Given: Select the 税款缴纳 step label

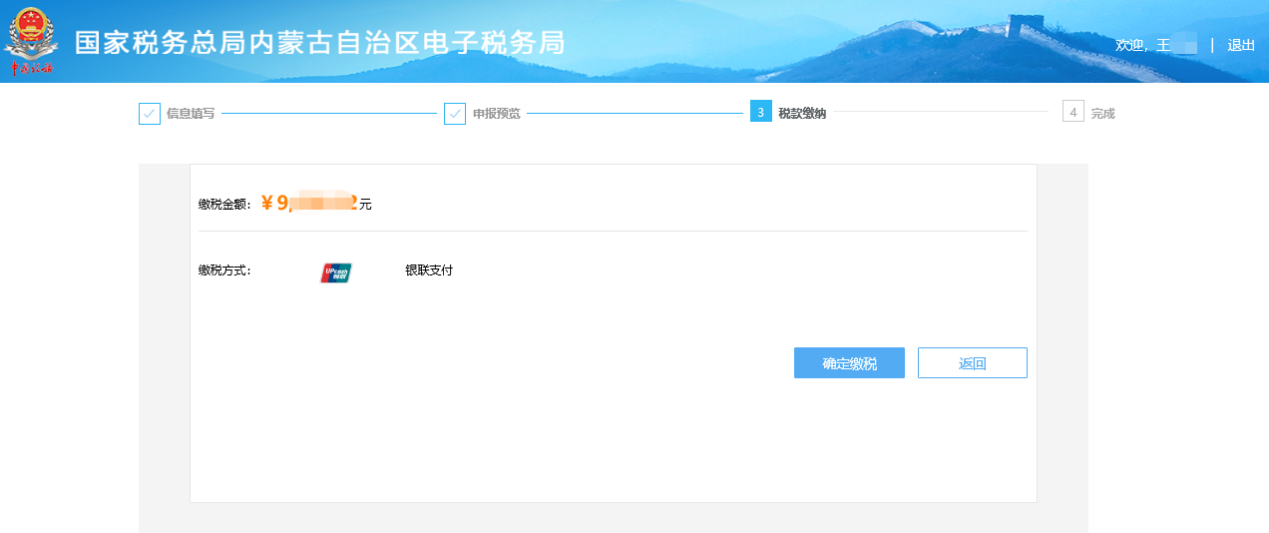Looking at the screenshot, I should (x=802, y=113).
